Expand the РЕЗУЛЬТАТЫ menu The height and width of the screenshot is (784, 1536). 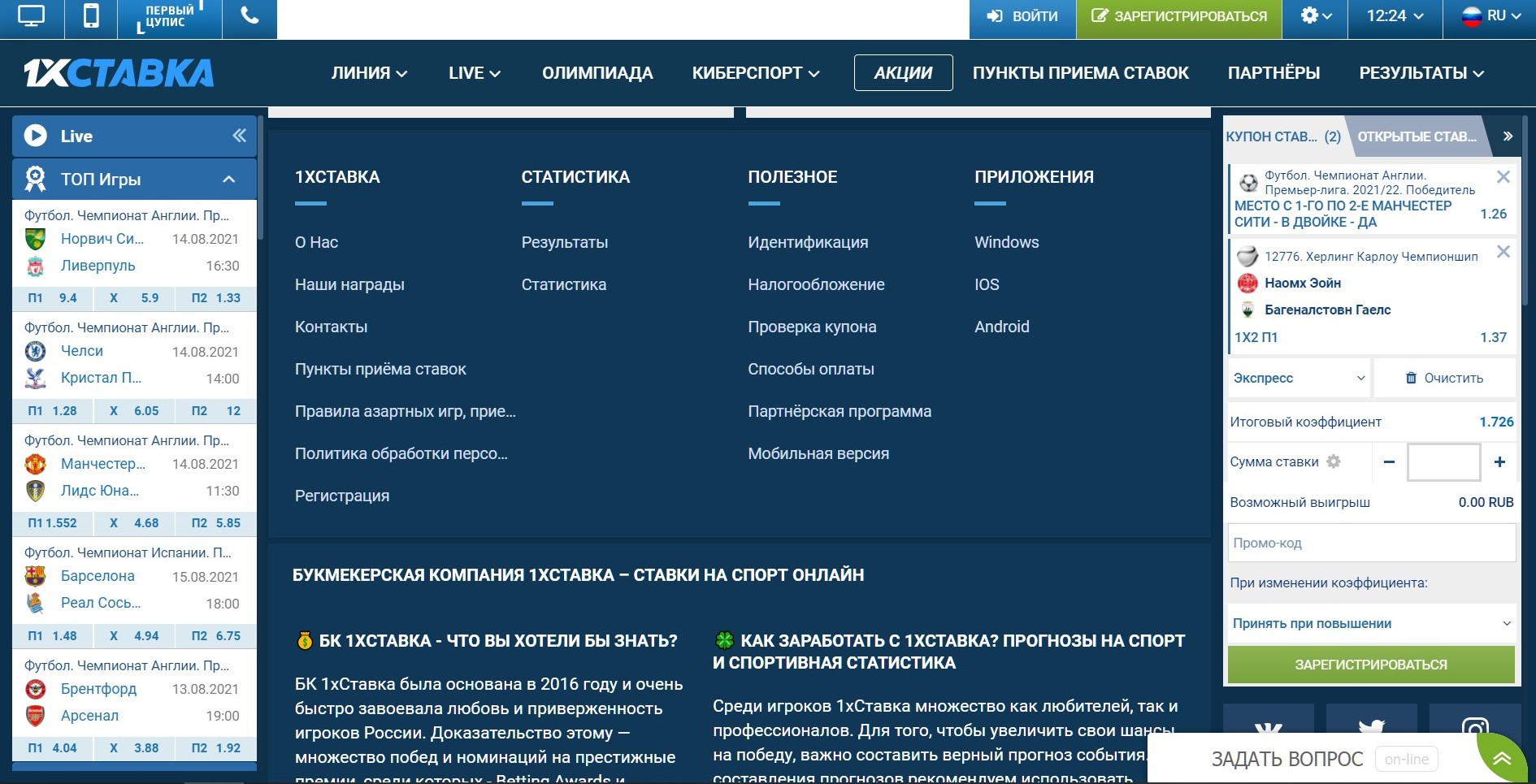coord(1421,73)
